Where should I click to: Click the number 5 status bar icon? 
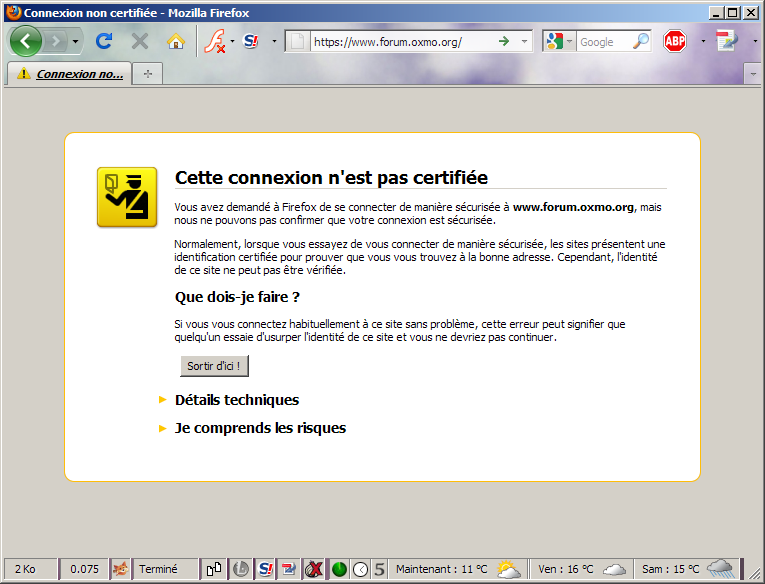click(x=380, y=569)
